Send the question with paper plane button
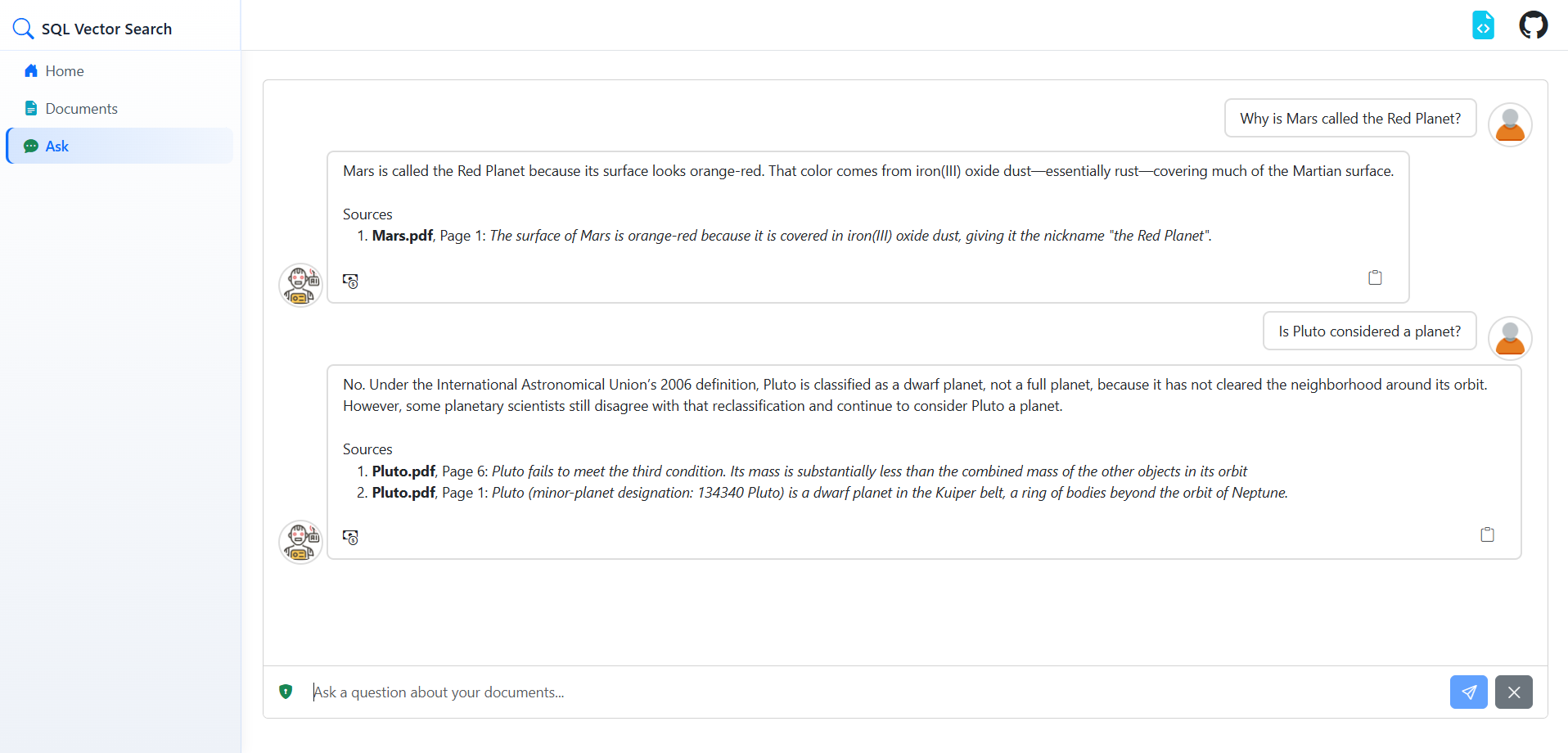This screenshot has height=753, width=1568. 1468,692
